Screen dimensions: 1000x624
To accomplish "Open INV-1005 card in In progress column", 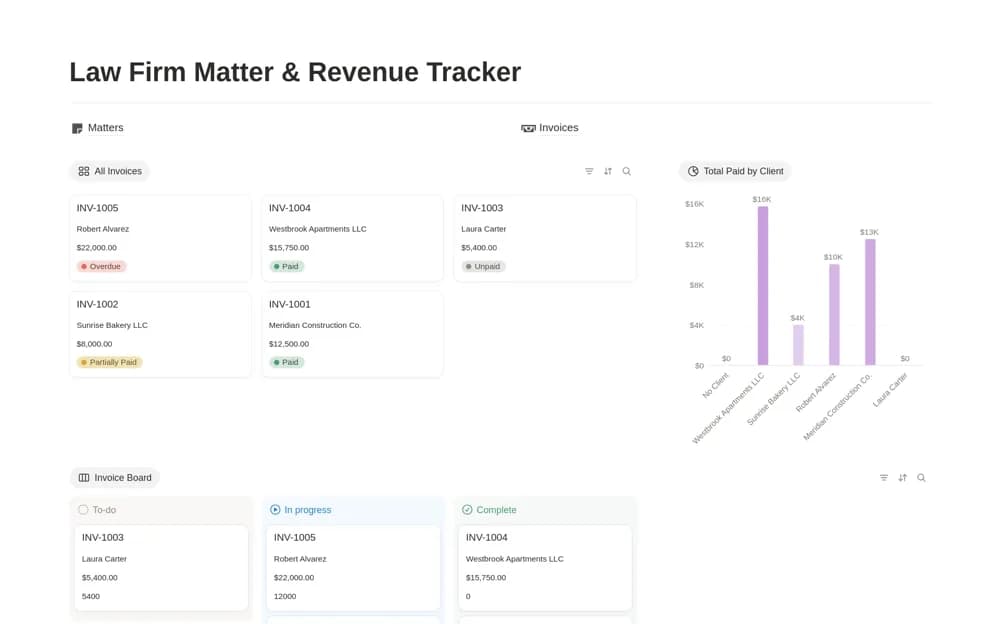I will pos(353,568).
